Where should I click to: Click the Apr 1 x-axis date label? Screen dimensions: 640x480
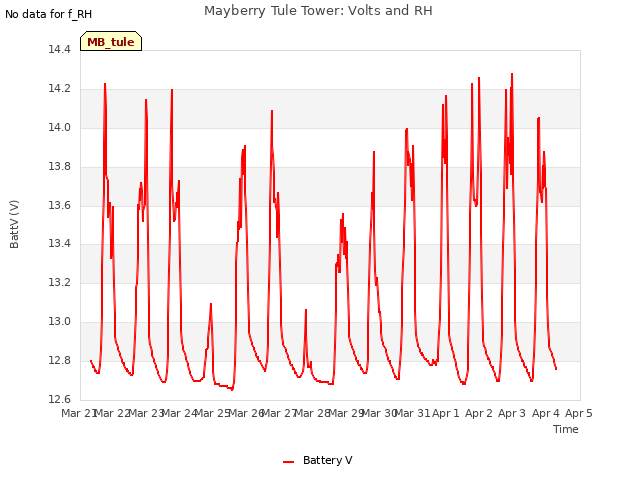446,413
